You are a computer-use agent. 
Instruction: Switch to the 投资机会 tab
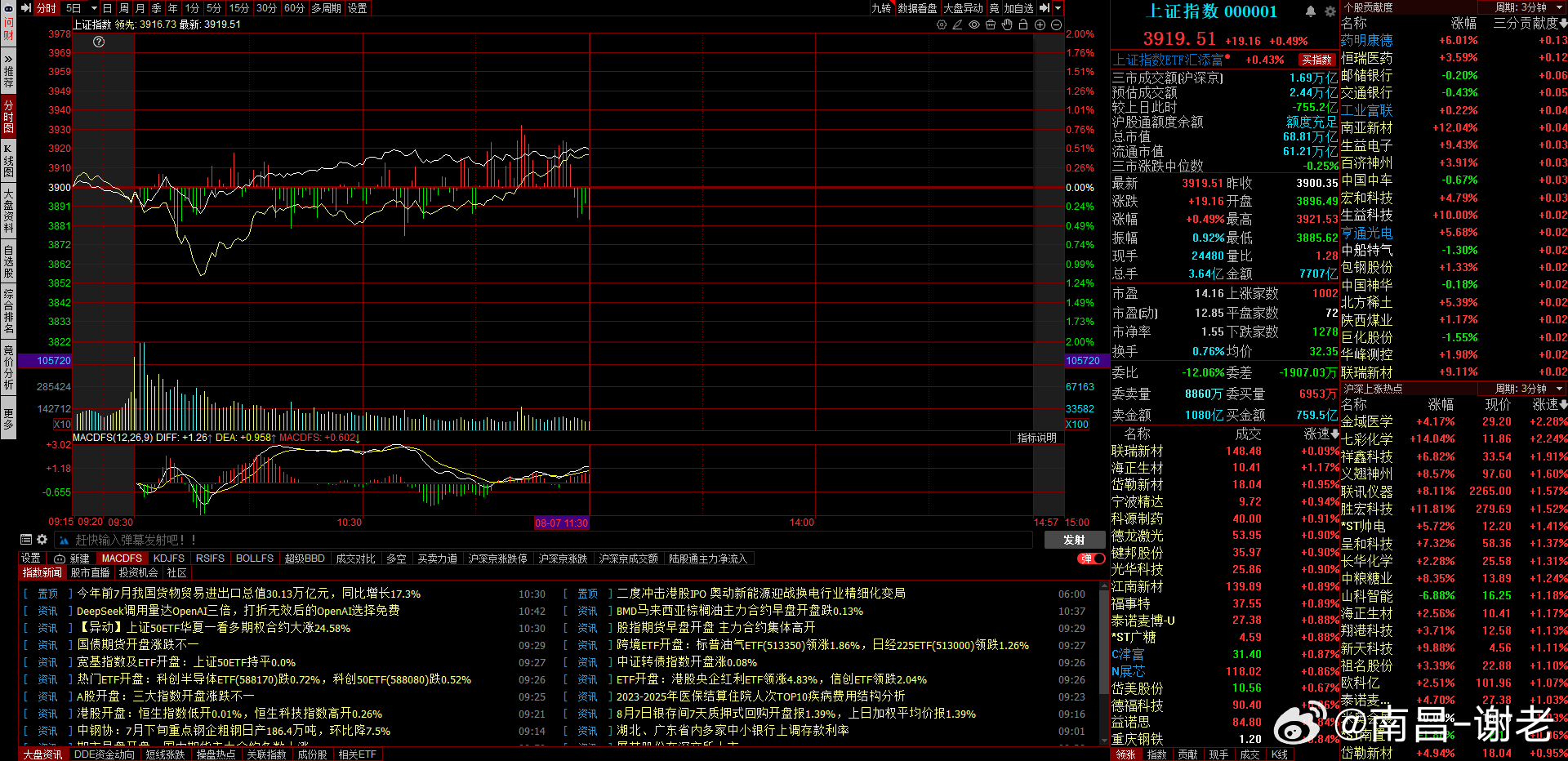point(139,573)
